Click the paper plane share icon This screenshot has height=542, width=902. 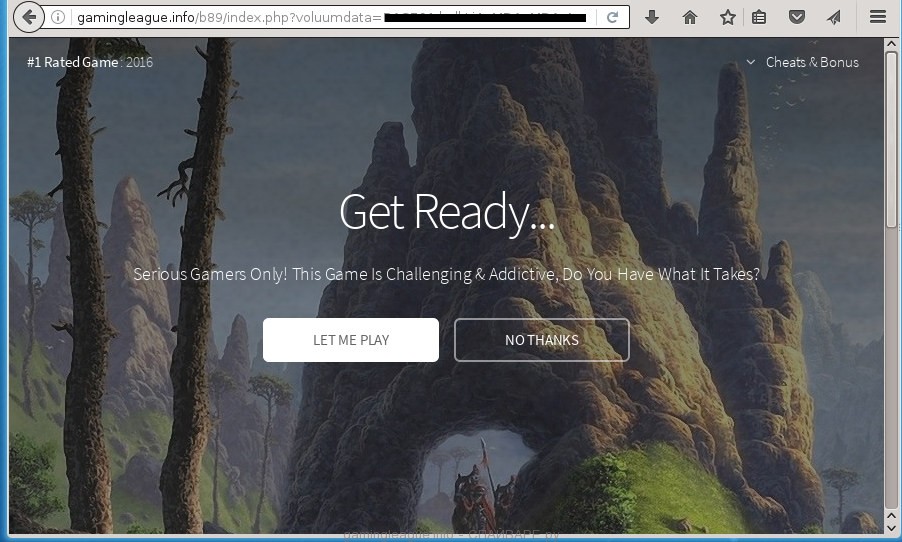point(834,17)
